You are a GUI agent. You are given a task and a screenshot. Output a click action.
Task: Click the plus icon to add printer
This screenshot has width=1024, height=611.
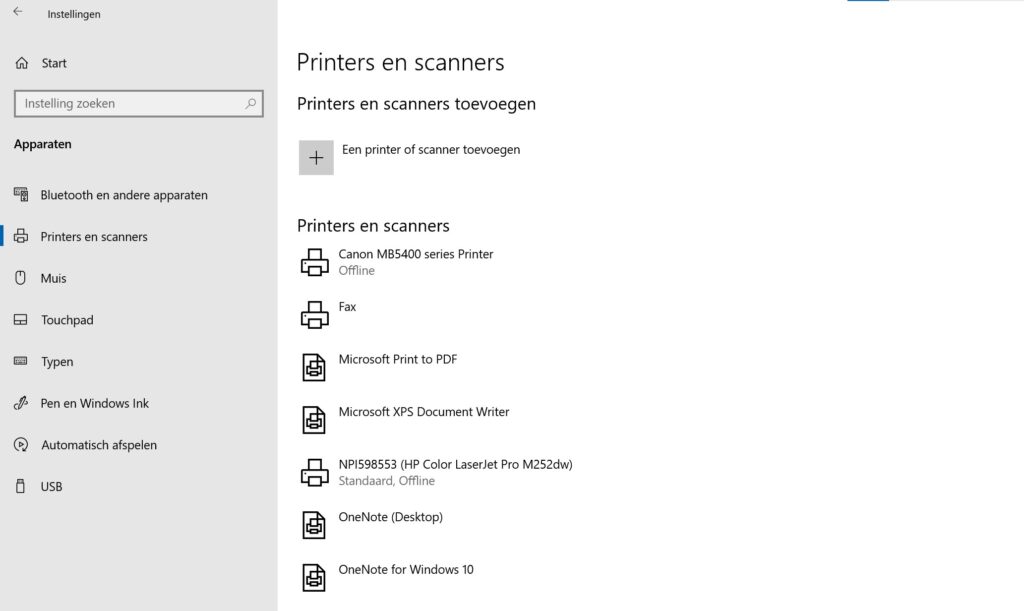coord(316,158)
